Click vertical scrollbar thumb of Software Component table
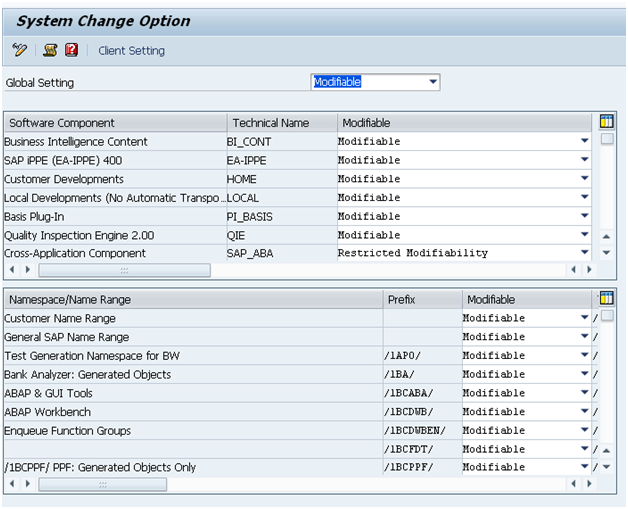 pos(607,139)
